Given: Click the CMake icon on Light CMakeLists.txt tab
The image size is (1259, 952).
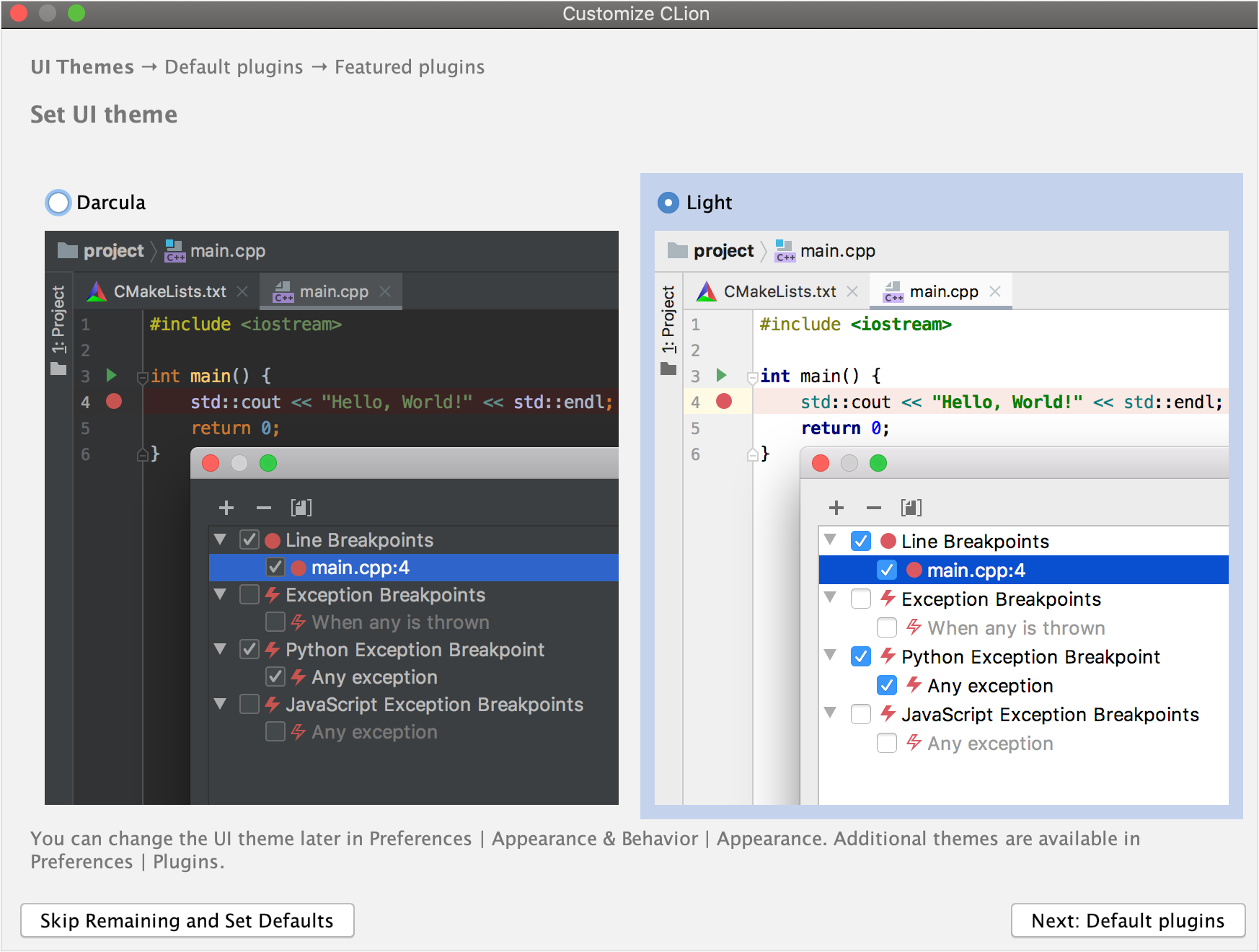Looking at the screenshot, I should coord(707,291).
